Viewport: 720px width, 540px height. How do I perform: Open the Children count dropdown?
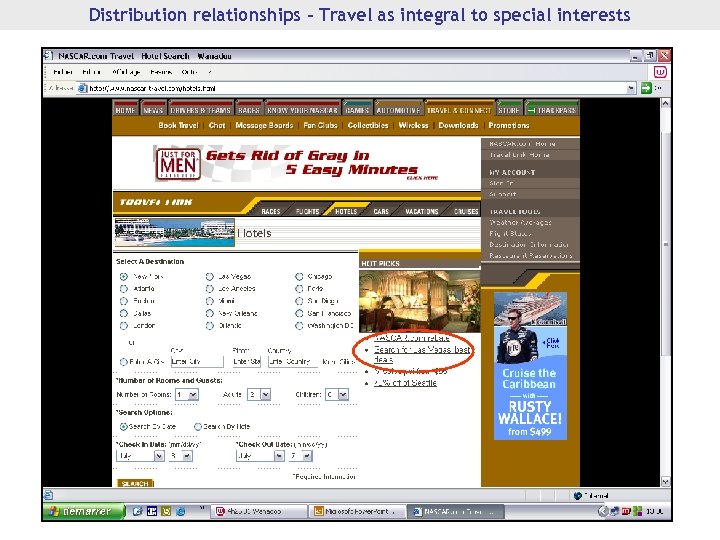pyautogui.click(x=343, y=394)
